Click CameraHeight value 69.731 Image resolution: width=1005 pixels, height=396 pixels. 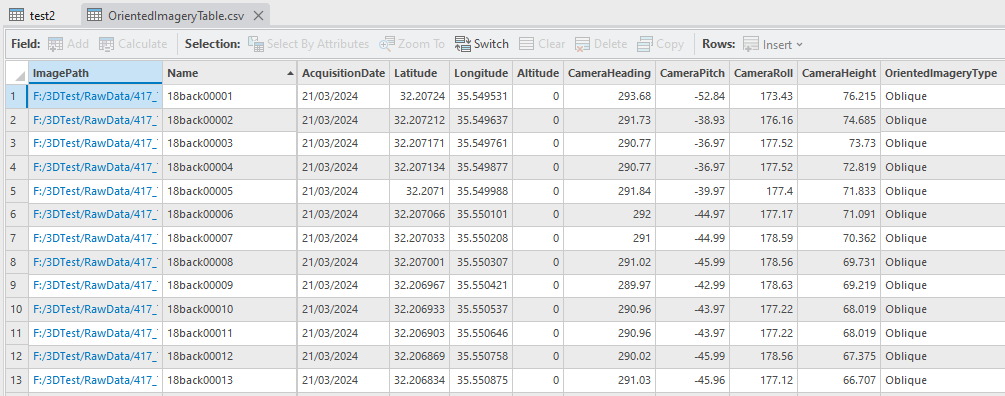click(839, 262)
